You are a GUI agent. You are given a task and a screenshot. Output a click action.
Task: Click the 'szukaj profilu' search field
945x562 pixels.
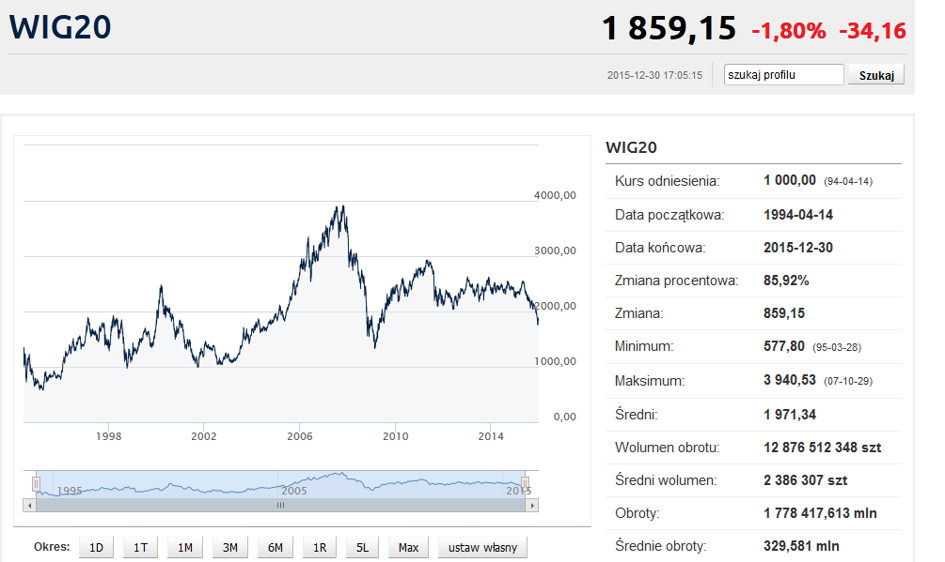click(x=784, y=75)
